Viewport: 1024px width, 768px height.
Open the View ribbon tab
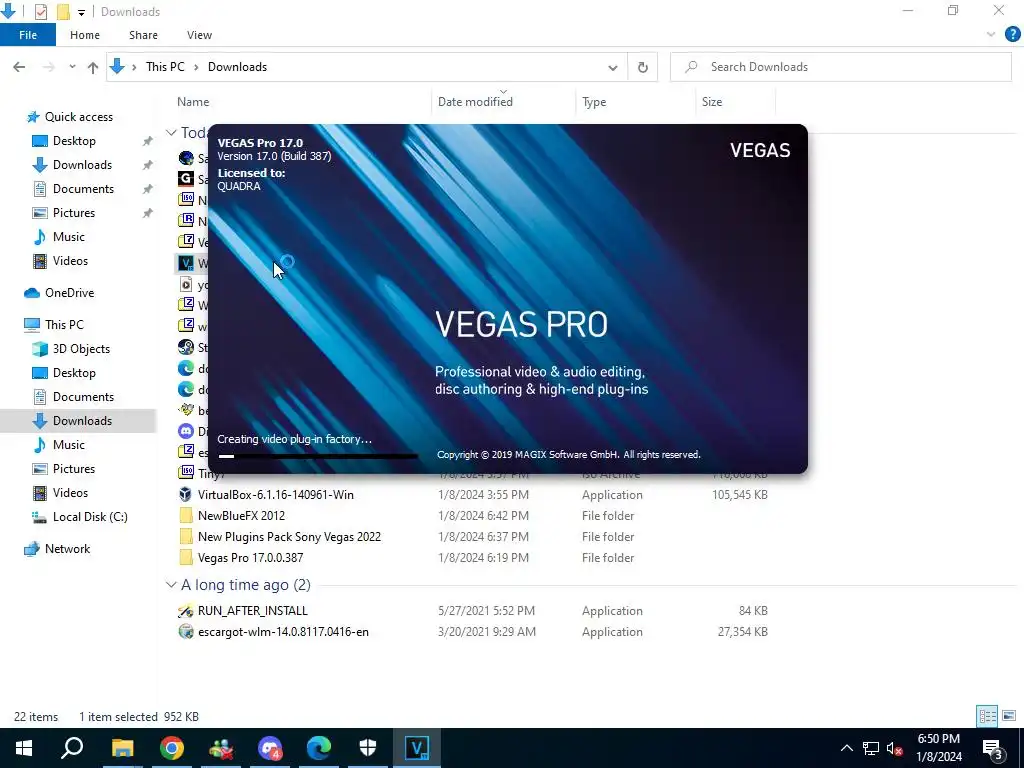[199, 35]
